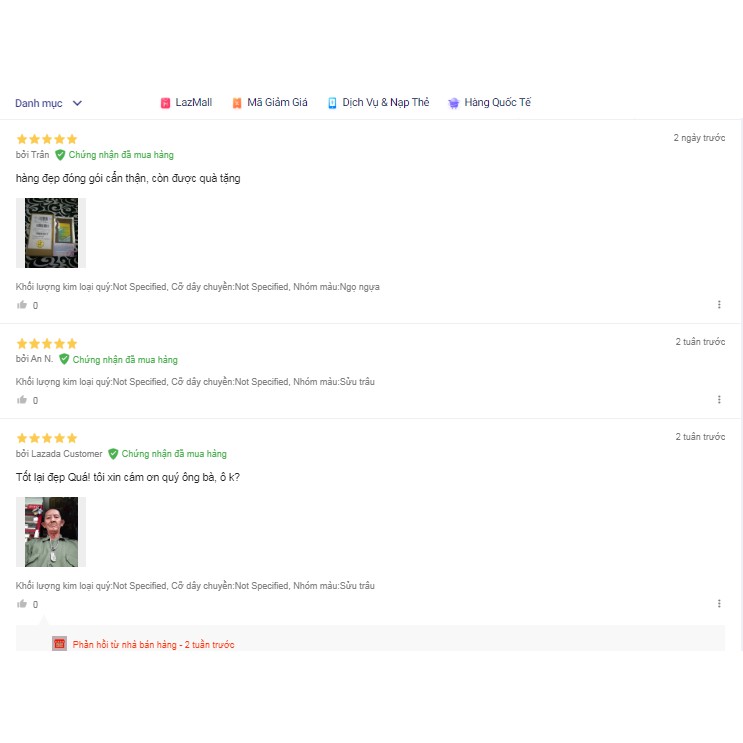Like the review by Trần

(x=22, y=305)
